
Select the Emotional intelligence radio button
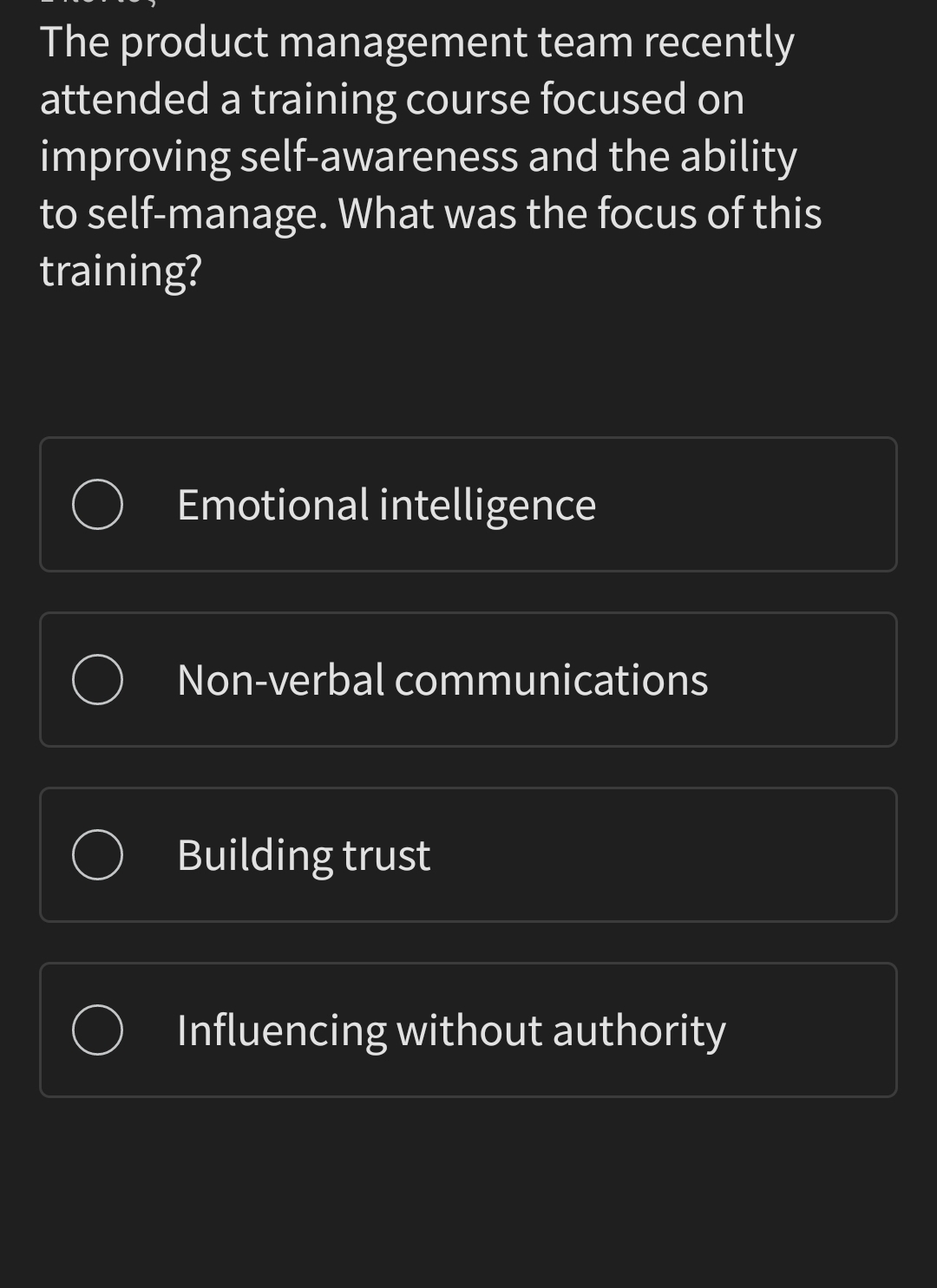click(98, 504)
